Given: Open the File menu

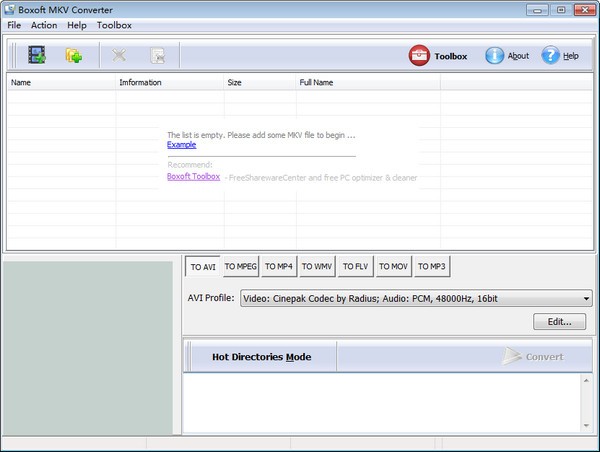Looking at the screenshot, I should click(14, 25).
